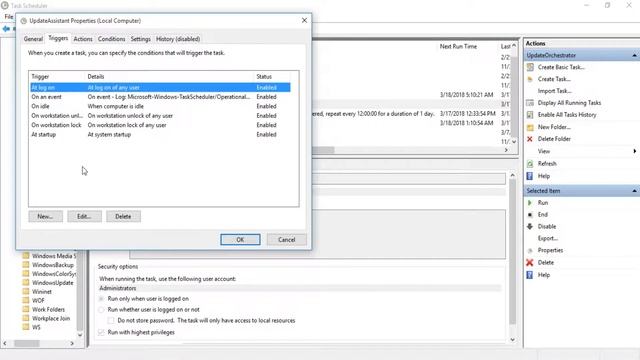Collapse the UpdateOrchestrator actions section
Screen dimensions: 640x360
click(634, 55)
